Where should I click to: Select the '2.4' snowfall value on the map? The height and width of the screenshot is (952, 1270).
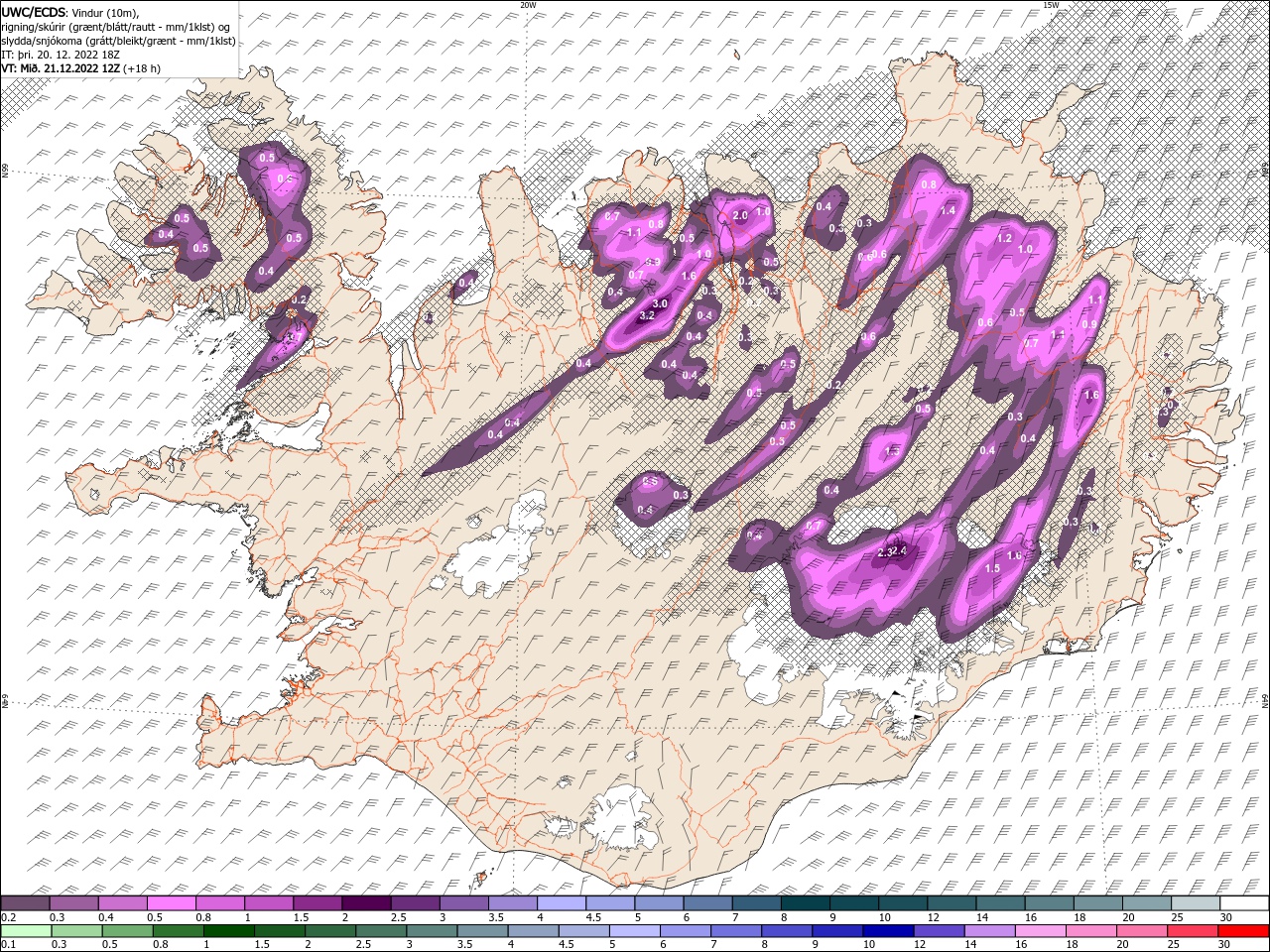point(901,550)
